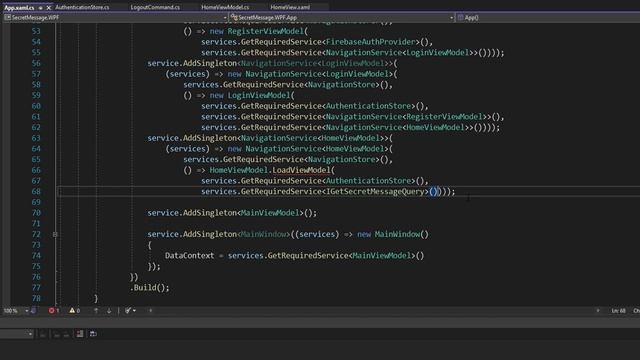Click AuthenticationStore on line 60
The image size is (640, 360).
click(x=368, y=106)
